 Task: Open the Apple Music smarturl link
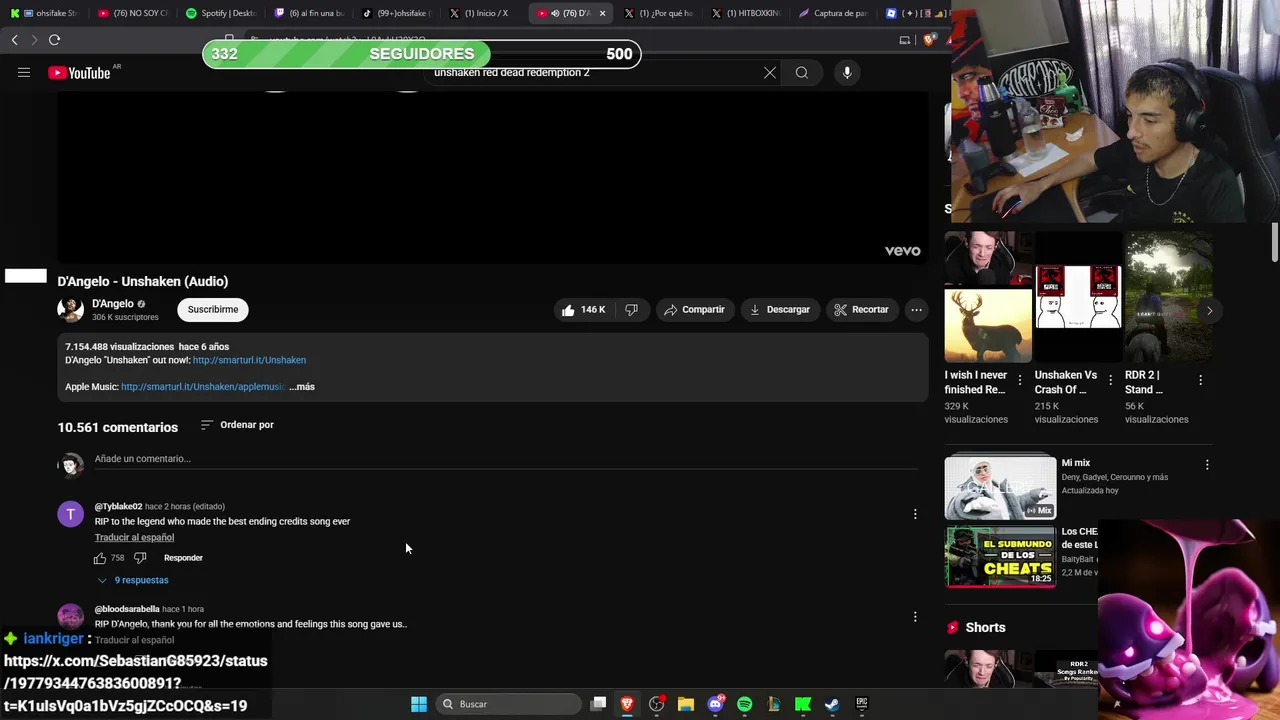point(203,387)
